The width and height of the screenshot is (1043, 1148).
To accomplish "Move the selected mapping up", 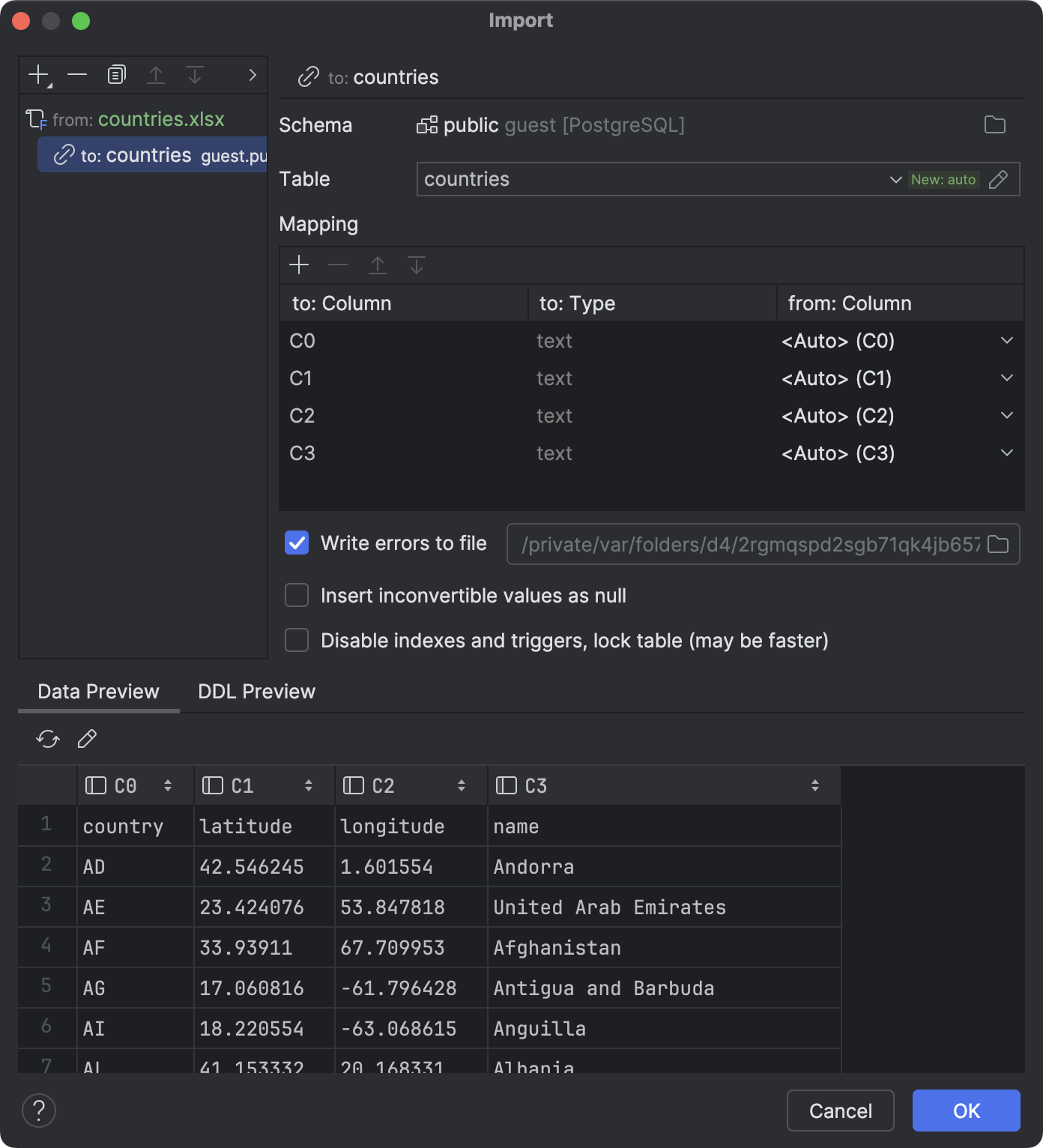I will [x=378, y=265].
